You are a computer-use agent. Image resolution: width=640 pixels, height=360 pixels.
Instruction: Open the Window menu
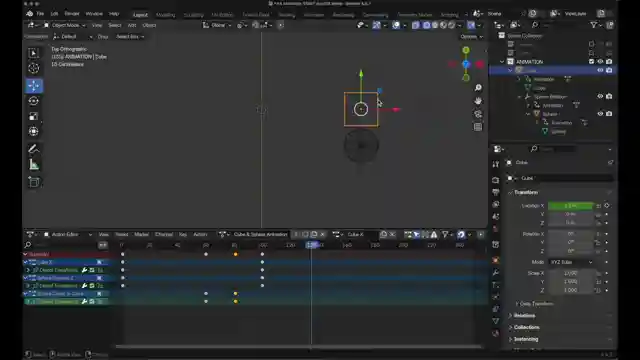94,14
